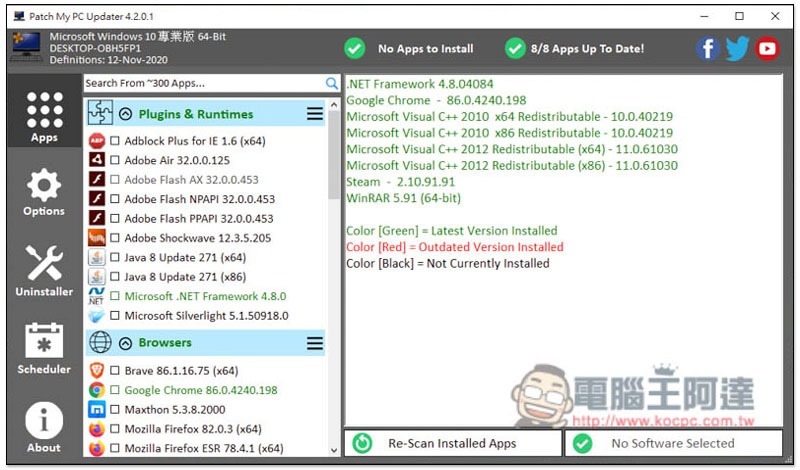Image resolution: width=800 pixels, height=470 pixels.
Task: Click the Re-Scan refresh arrow icon
Action: point(363,443)
